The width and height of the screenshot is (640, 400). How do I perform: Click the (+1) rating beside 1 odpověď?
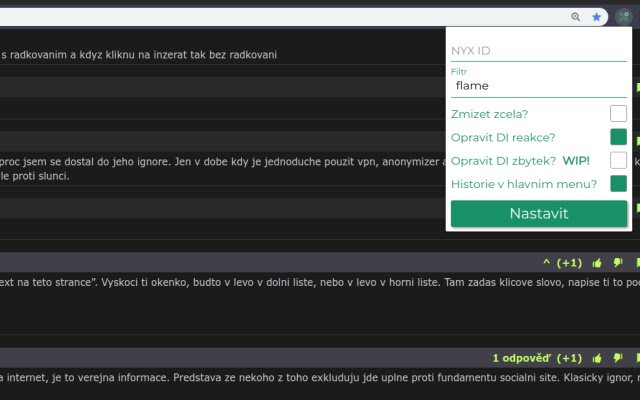point(569,358)
